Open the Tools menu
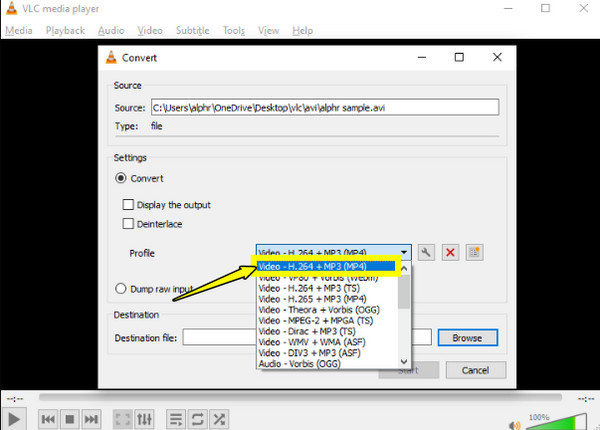This screenshot has width=600, height=430. click(x=234, y=30)
